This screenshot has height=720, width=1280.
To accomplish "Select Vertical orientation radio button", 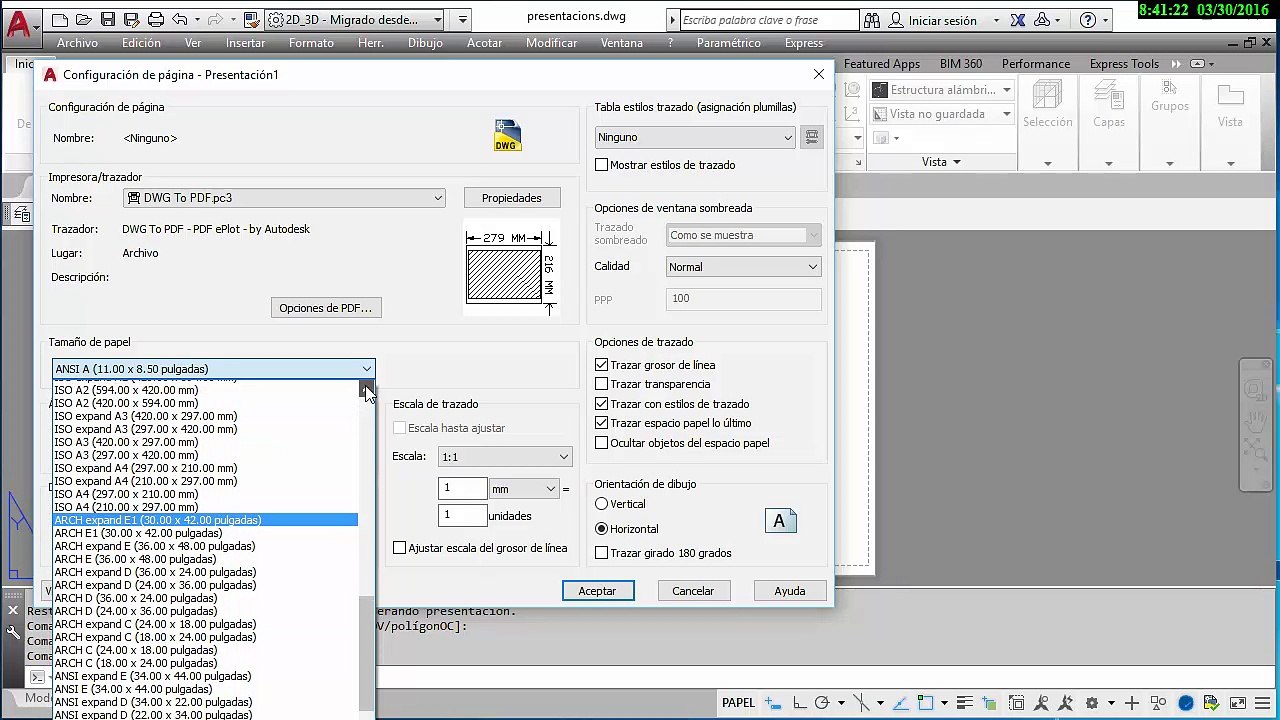I will click(602, 504).
